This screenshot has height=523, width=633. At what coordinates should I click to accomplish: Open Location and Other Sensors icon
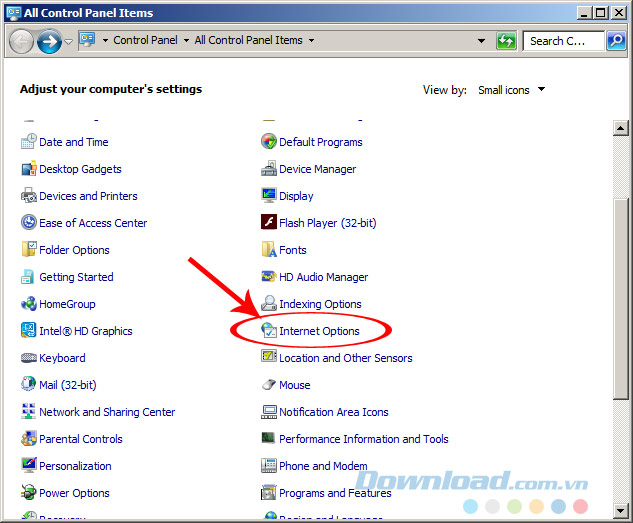pos(269,358)
